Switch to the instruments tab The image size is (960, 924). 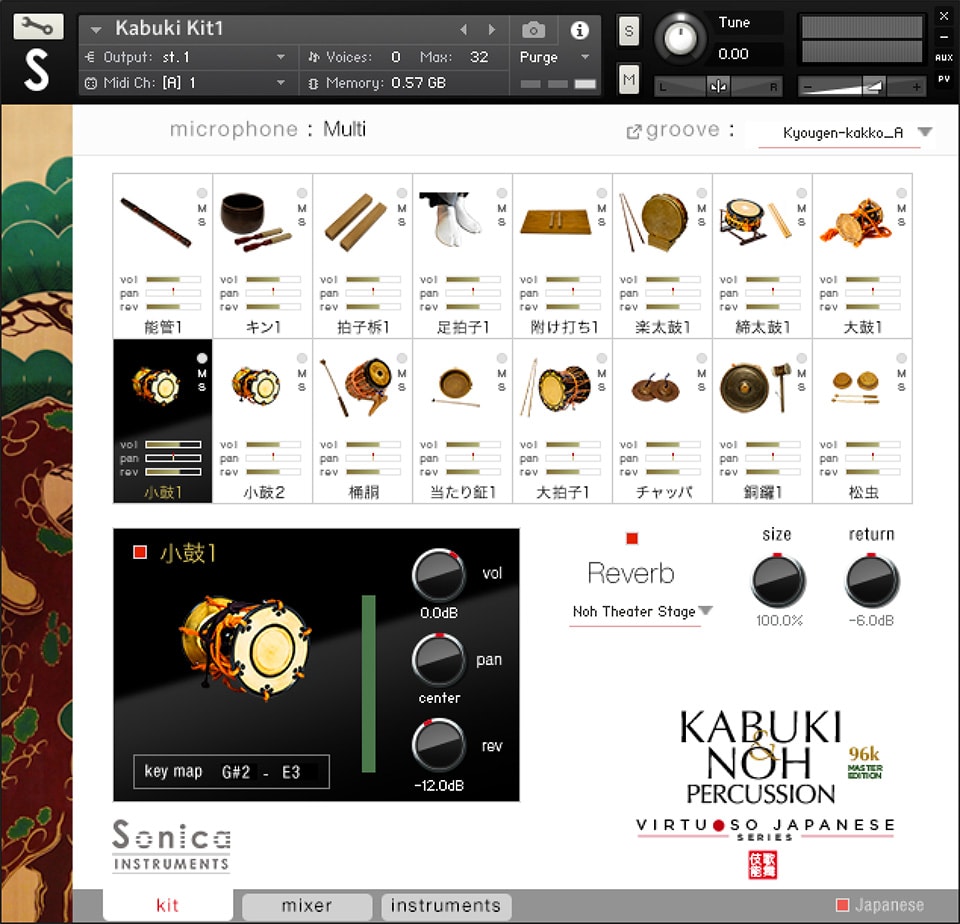[446, 906]
